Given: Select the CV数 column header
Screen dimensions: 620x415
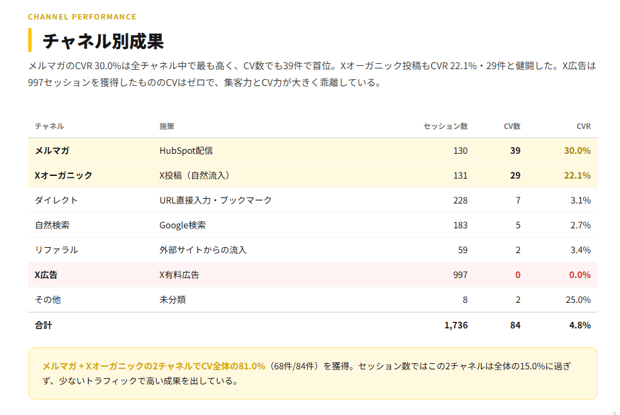Looking at the screenshot, I should point(512,126).
